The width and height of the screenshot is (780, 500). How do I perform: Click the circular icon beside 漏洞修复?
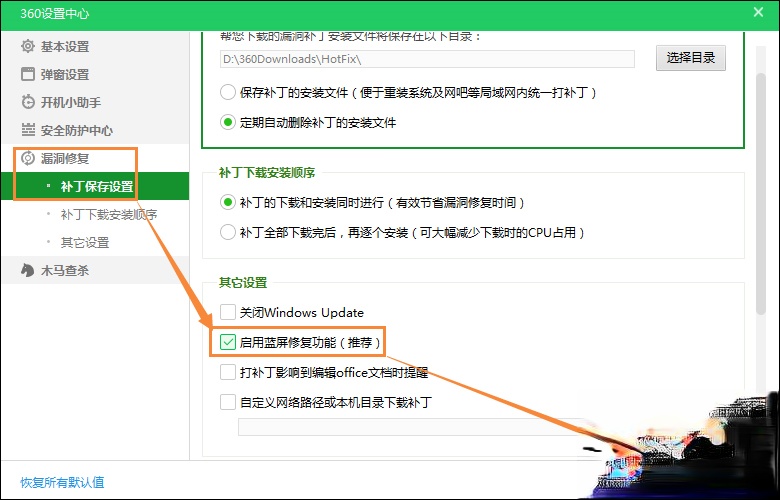28,159
